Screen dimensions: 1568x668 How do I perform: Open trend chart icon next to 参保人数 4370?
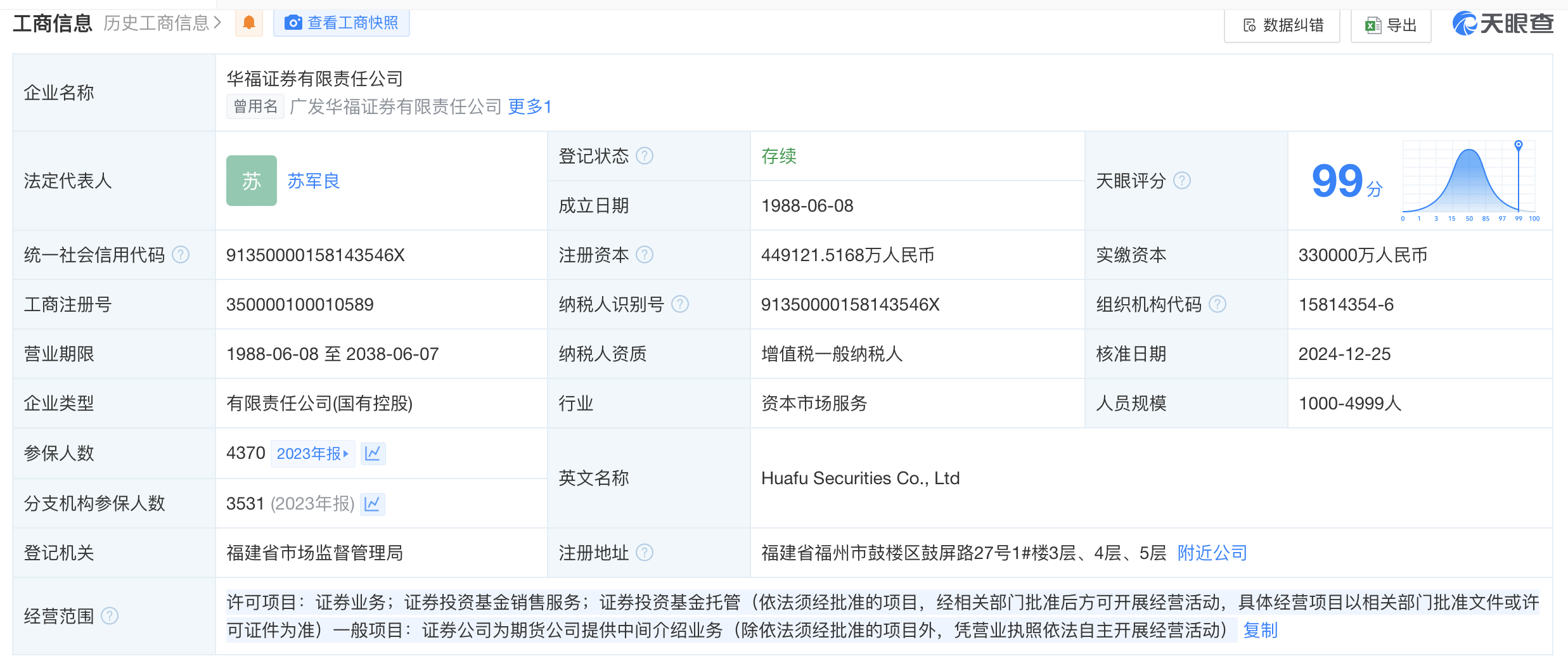point(373,454)
